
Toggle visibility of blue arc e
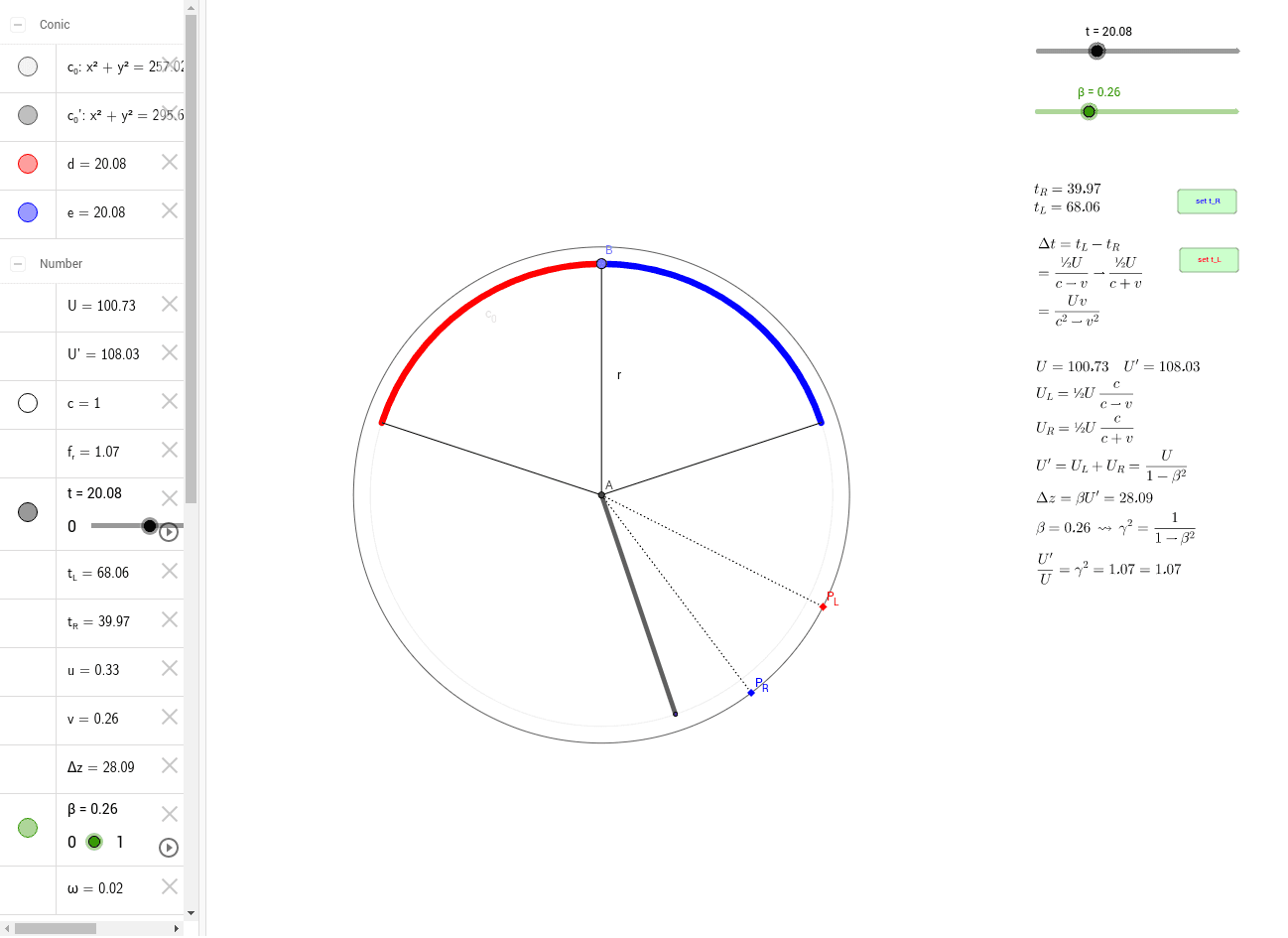[x=28, y=212]
